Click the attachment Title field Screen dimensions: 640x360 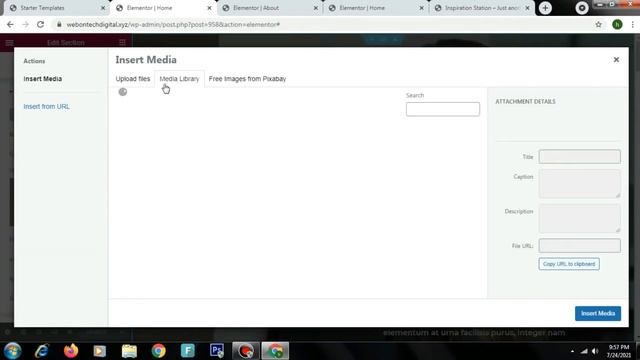point(580,157)
